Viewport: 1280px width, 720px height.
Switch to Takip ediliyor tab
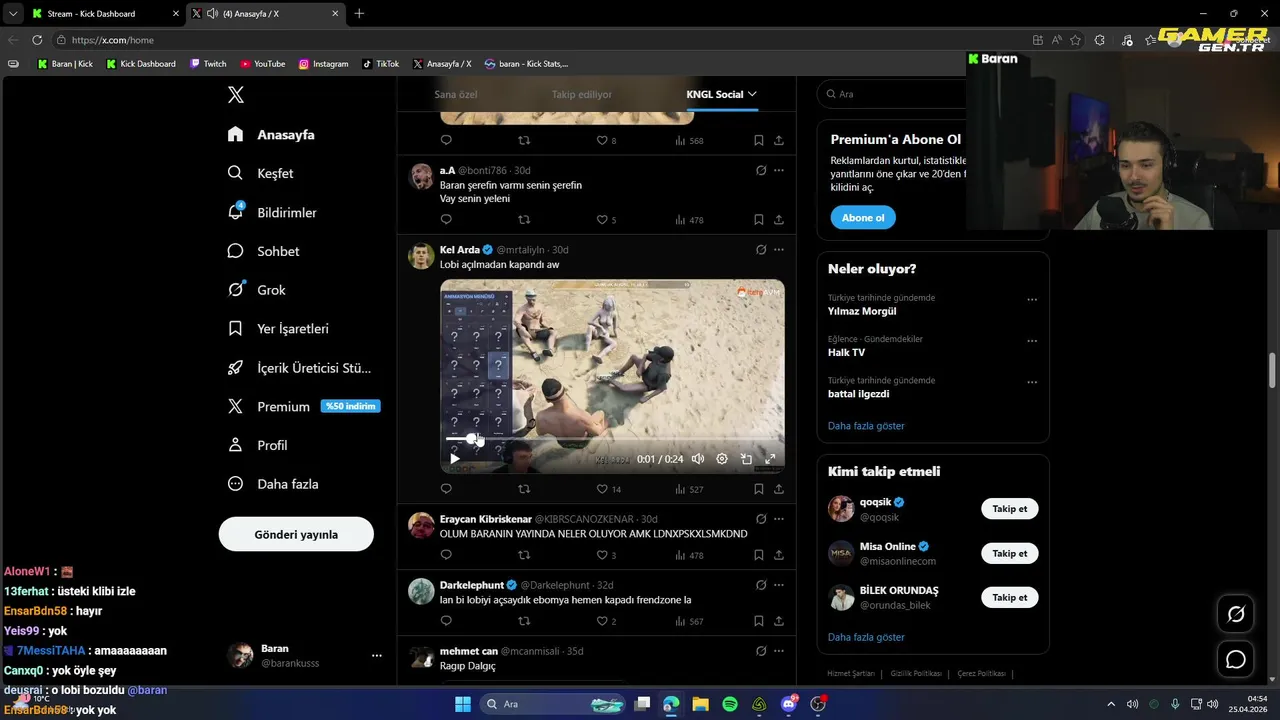pyautogui.click(x=582, y=94)
